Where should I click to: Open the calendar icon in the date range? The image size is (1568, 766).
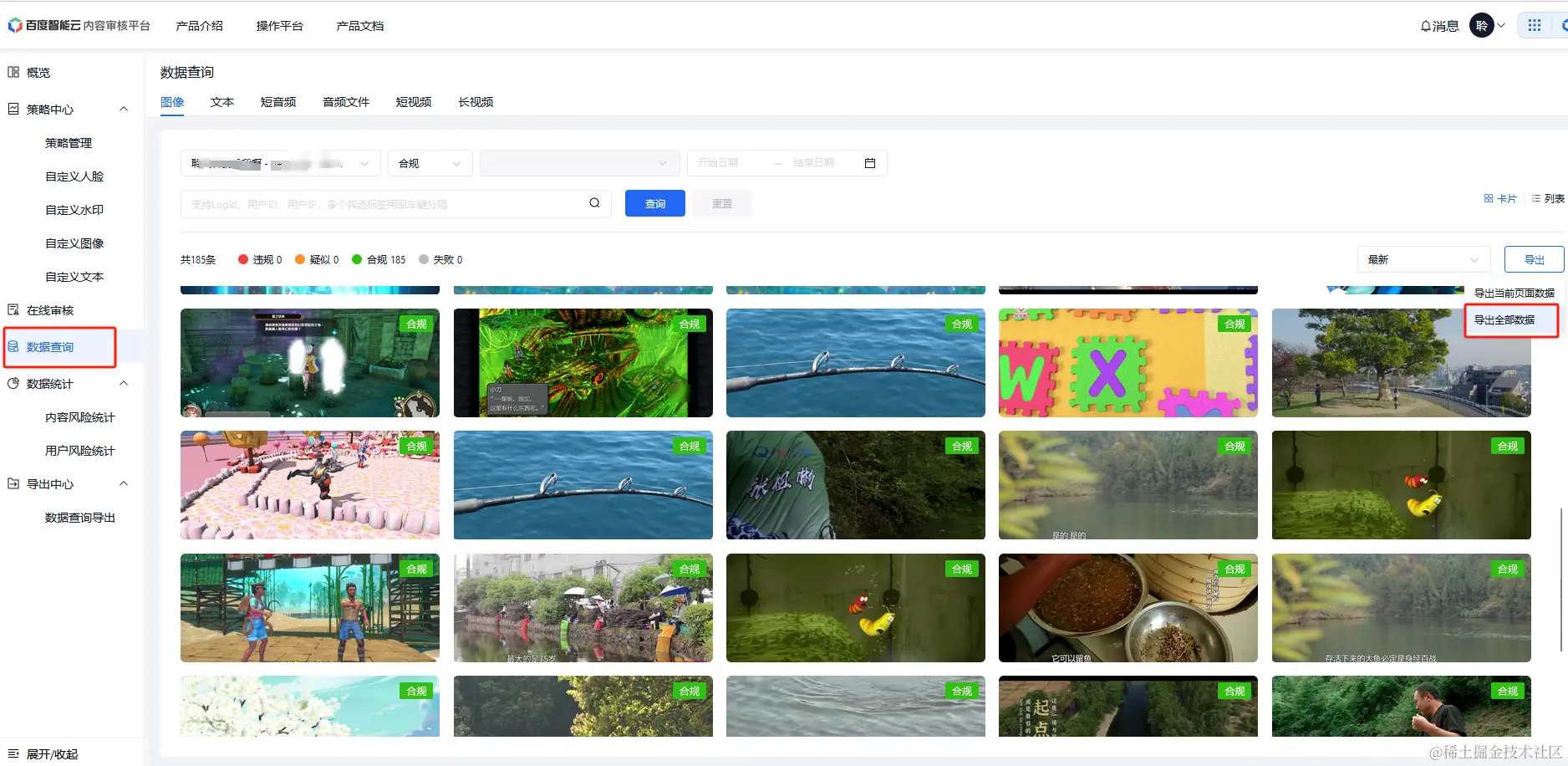click(x=870, y=163)
